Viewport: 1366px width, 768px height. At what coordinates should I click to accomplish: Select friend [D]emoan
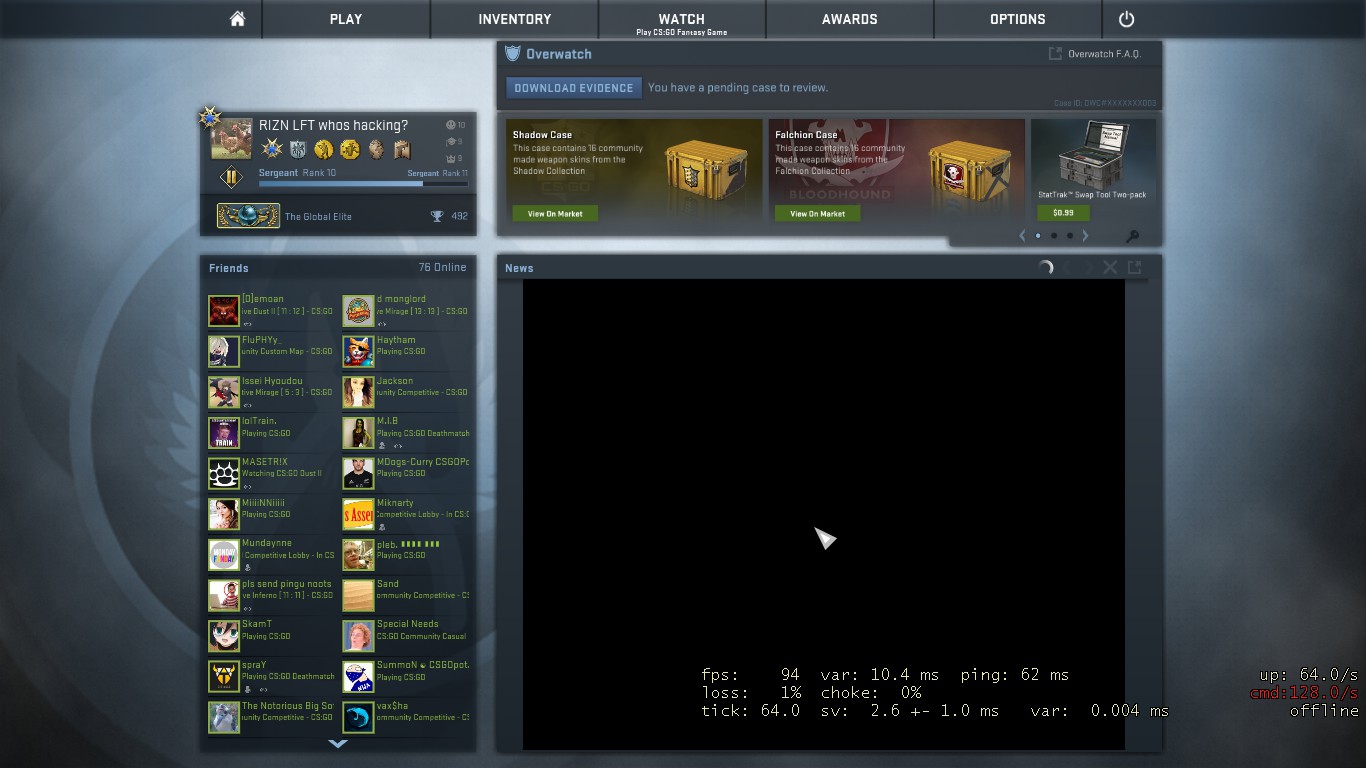[x=270, y=310]
